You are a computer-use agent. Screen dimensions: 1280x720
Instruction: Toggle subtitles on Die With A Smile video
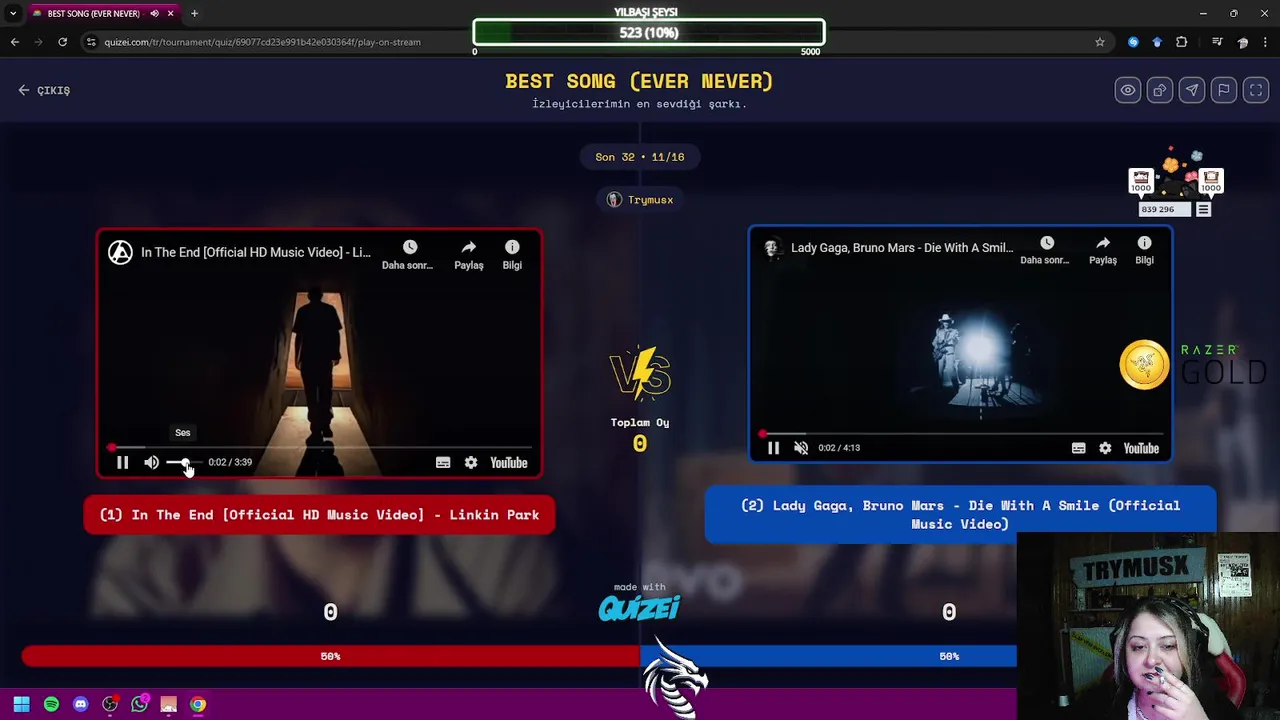[x=1078, y=448]
